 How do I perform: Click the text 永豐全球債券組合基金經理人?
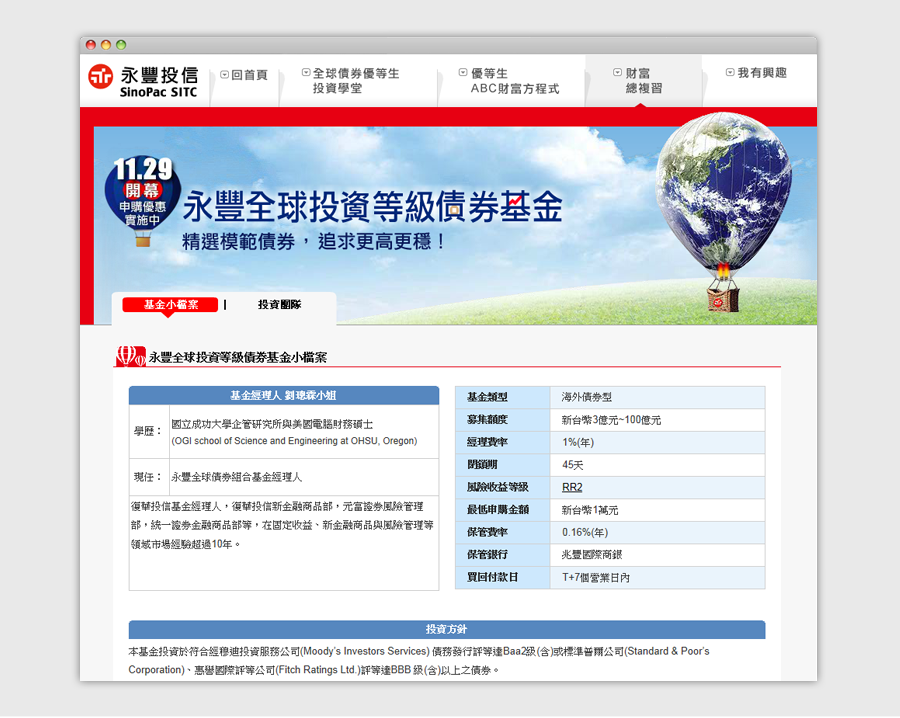pyautogui.click(x=236, y=477)
